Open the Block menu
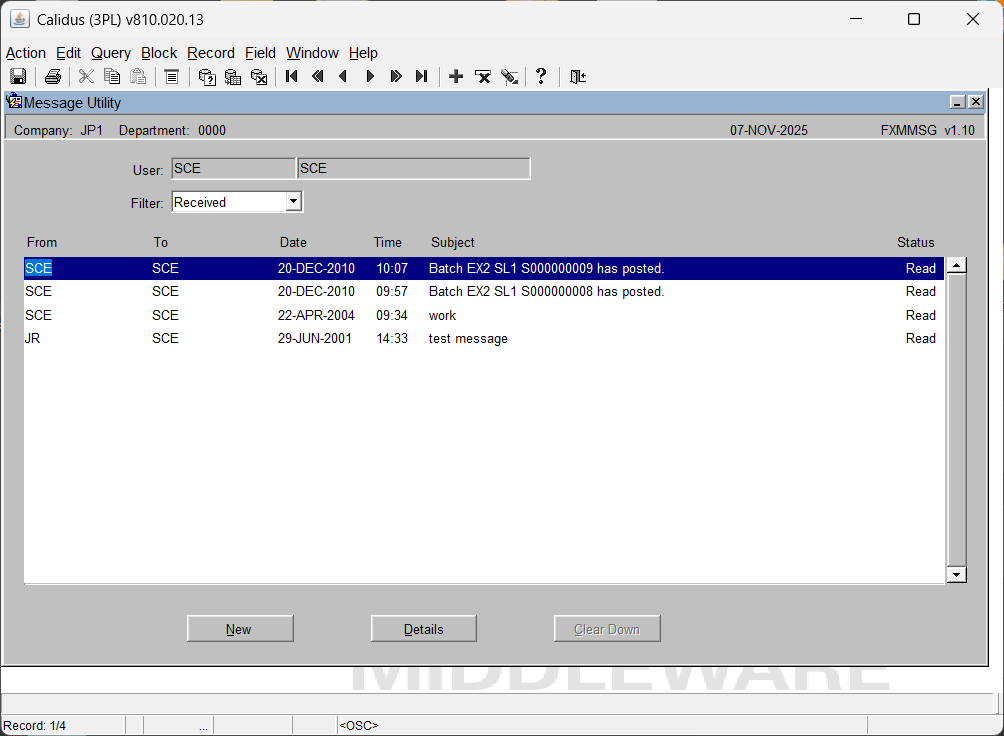The width and height of the screenshot is (1004, 736). tap(158, 53)
